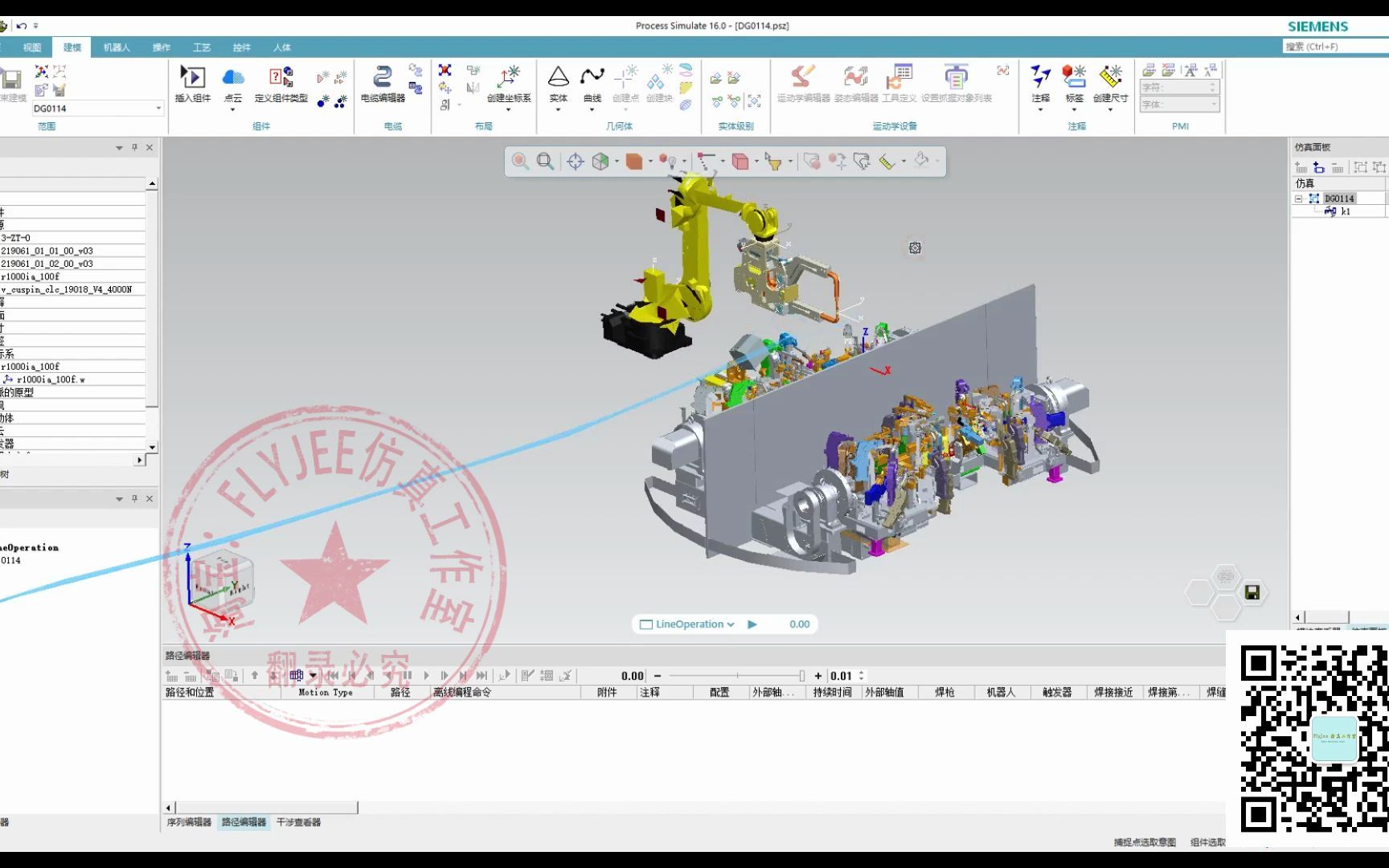The image size is (1389, 868).
Task: Switch to the 视图 ribbon tab
Action: [32, 47]
